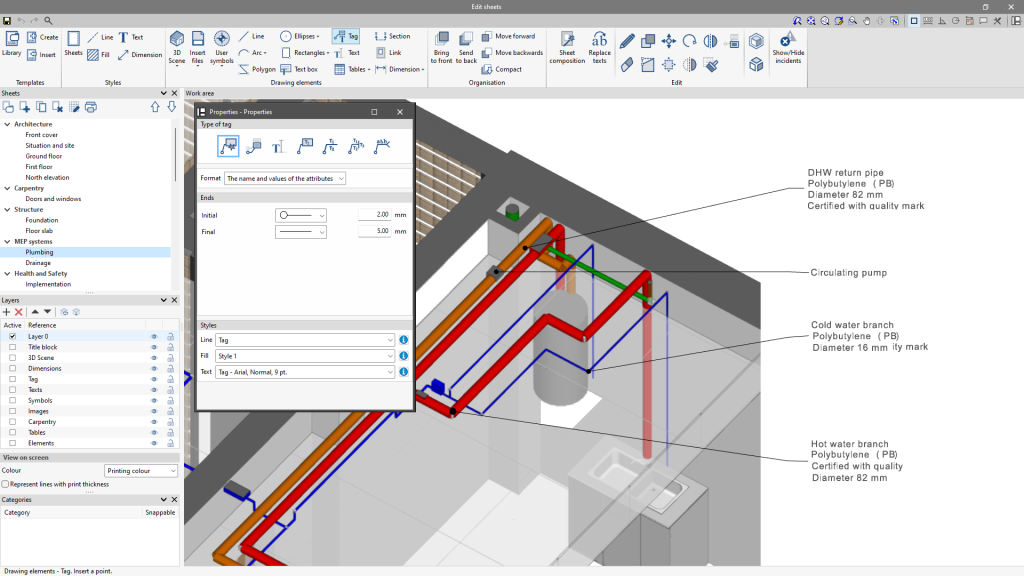The height and width of the screenshot is (576, 1024).
Task: Select the text-only tag type icon
Action: [278, 146]
